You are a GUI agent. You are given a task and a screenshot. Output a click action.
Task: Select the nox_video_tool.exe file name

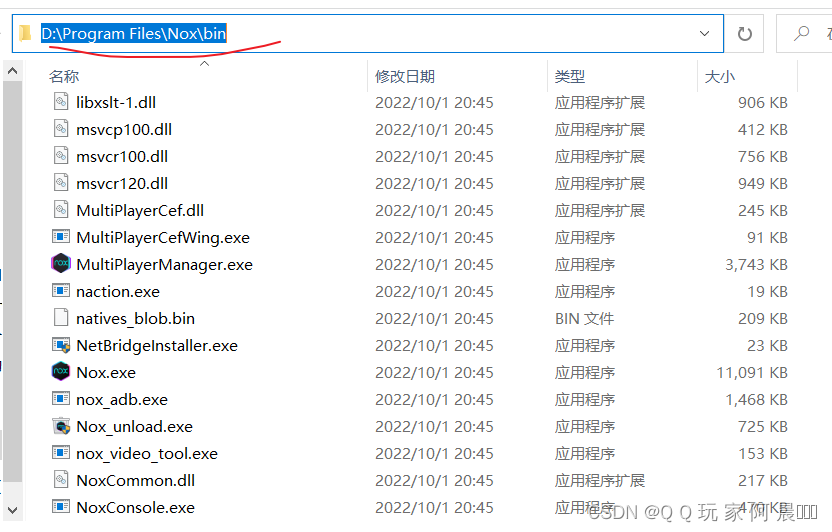(147, 454)
